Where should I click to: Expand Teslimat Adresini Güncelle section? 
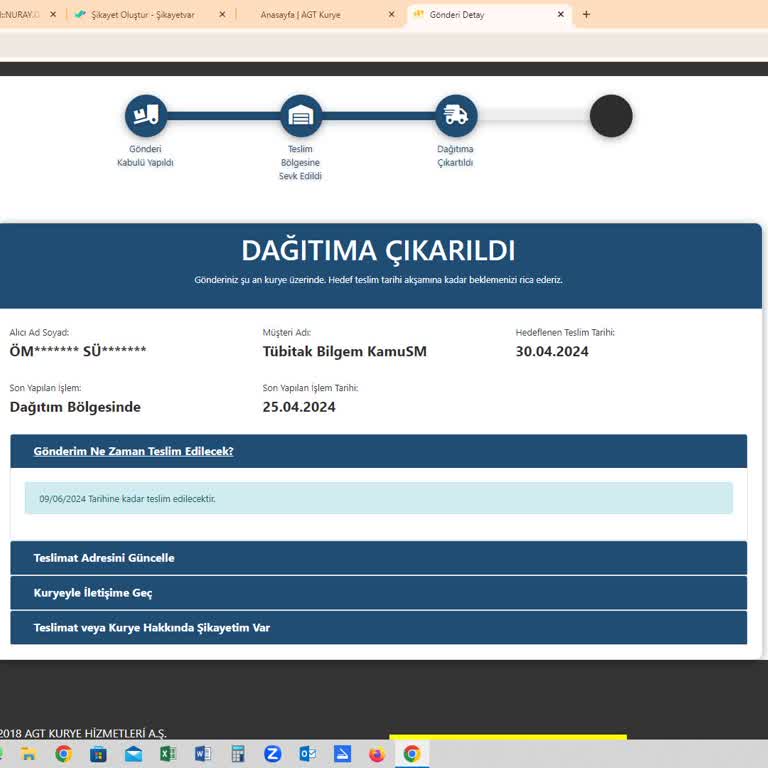[x=379, y=558]
